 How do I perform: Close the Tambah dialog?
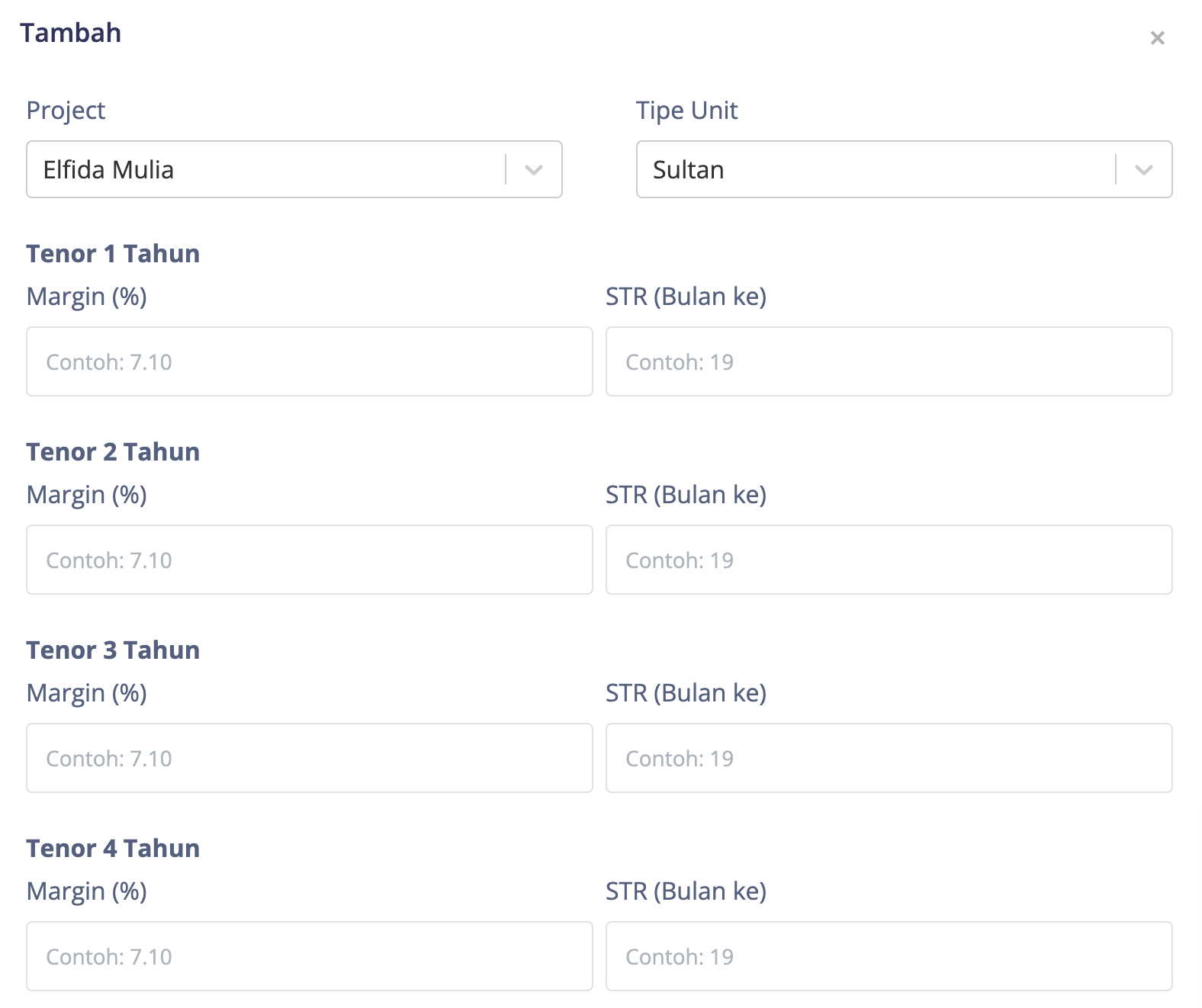pos(1157,38)
